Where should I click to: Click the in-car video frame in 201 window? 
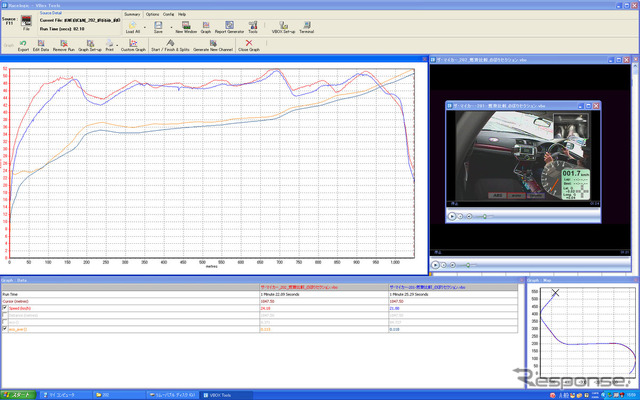pyautogui.click(x=522, y=156)
